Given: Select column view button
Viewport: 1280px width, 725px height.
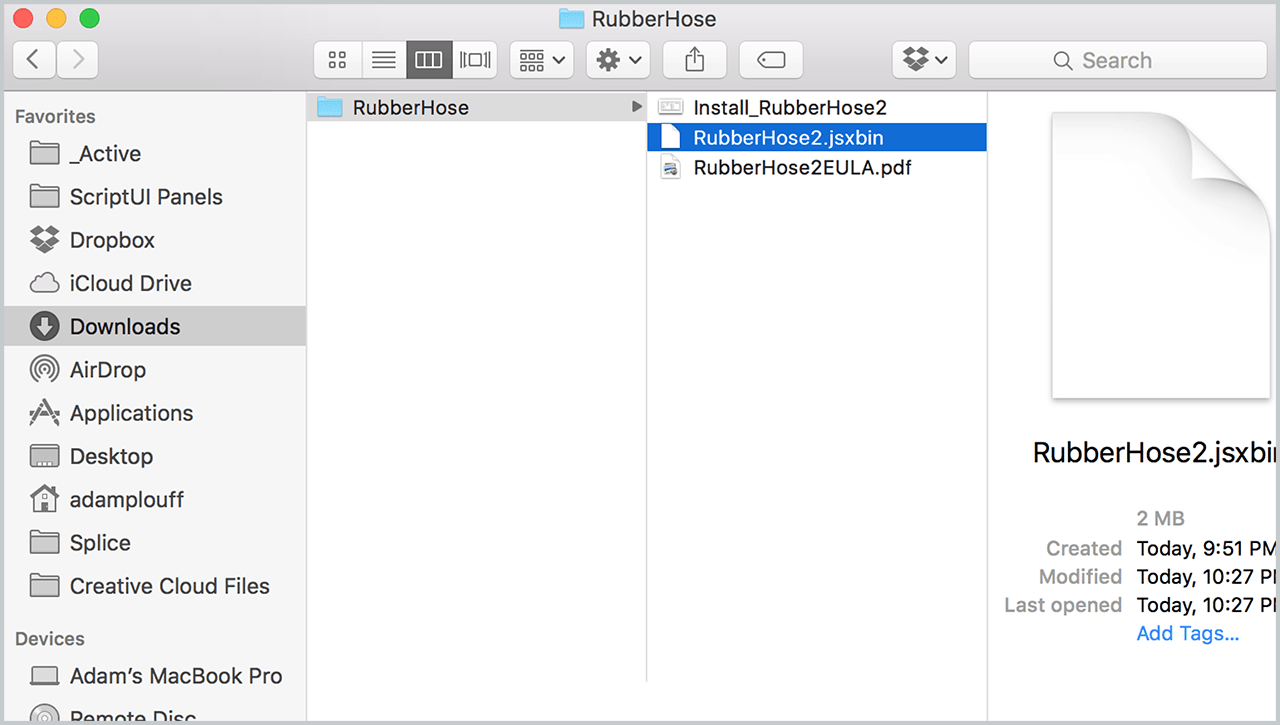Looking at the screenshot, I should tap(429, 60).
